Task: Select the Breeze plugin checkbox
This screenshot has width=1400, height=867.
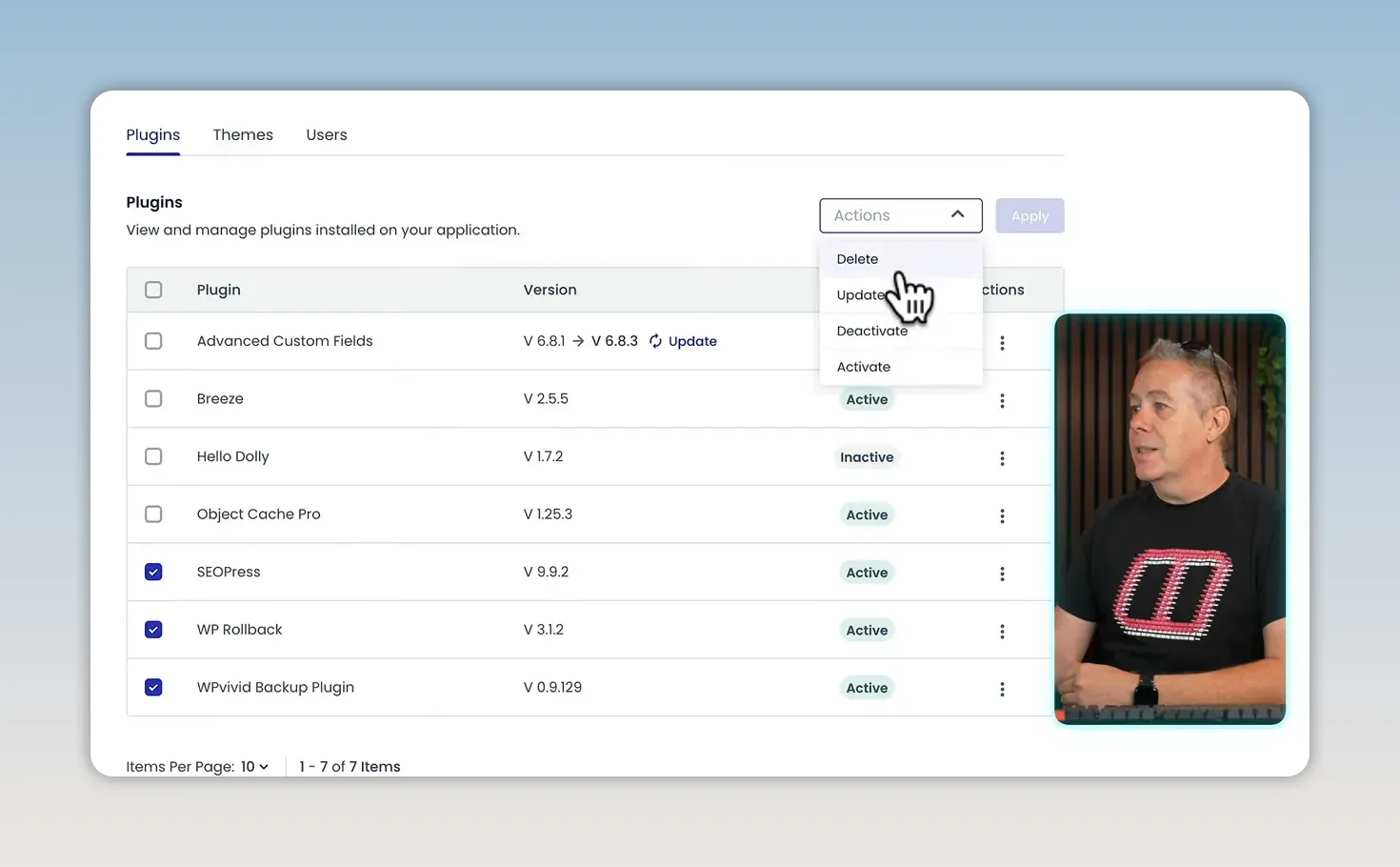Action: click(x=153, y=398)
